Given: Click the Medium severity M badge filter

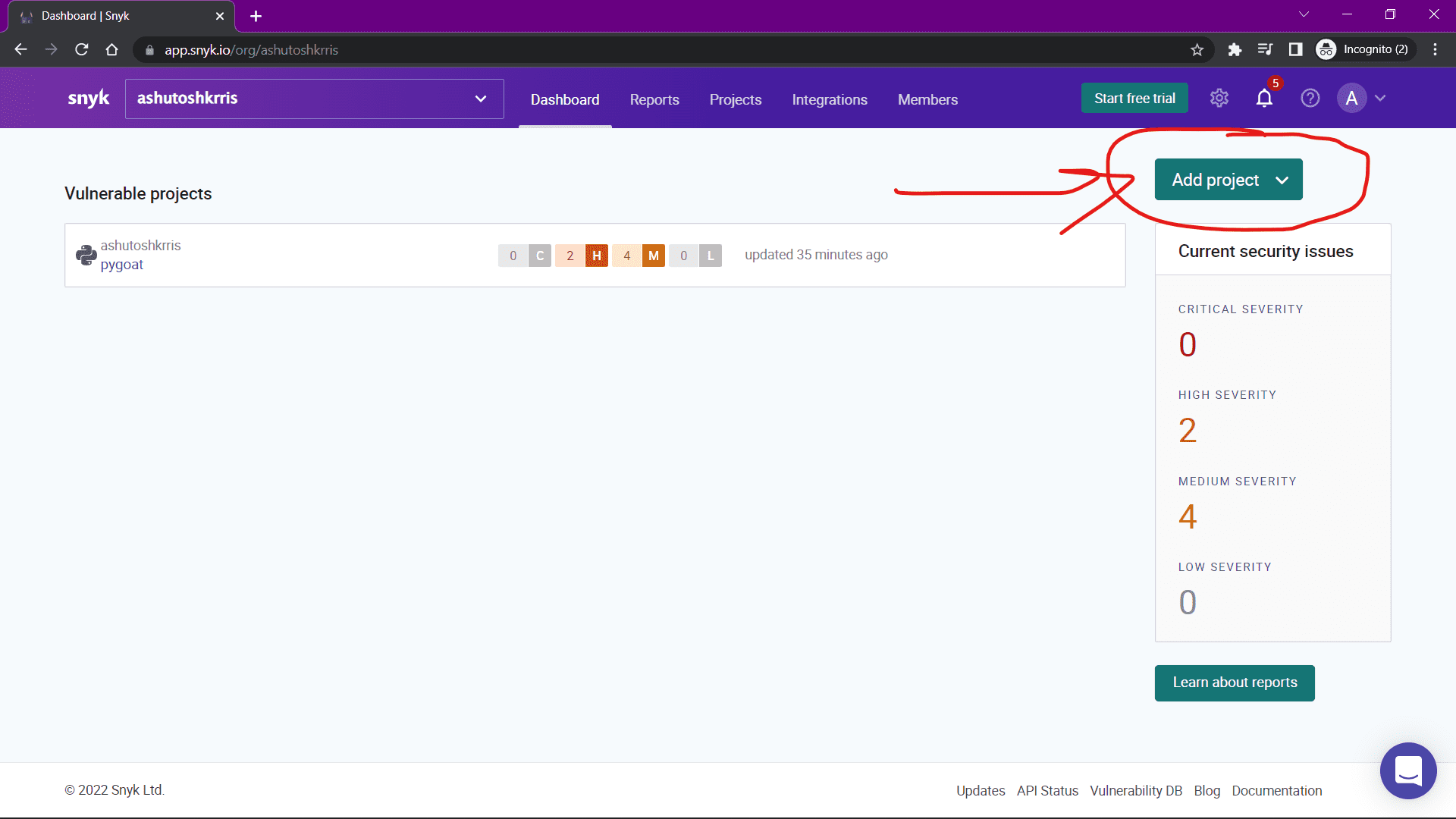Looking at the screenshot, I should [653, 255].
